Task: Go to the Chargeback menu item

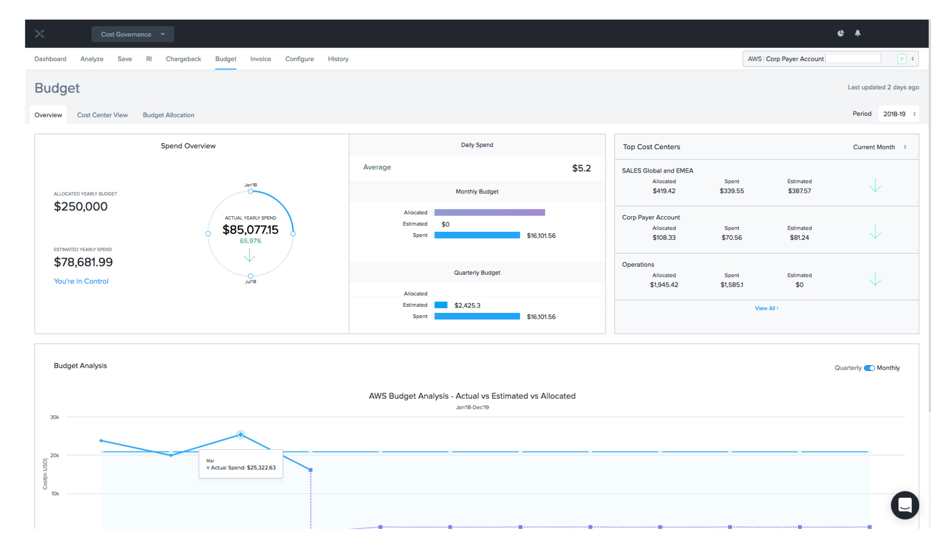Action: click(x=183, y=59)
